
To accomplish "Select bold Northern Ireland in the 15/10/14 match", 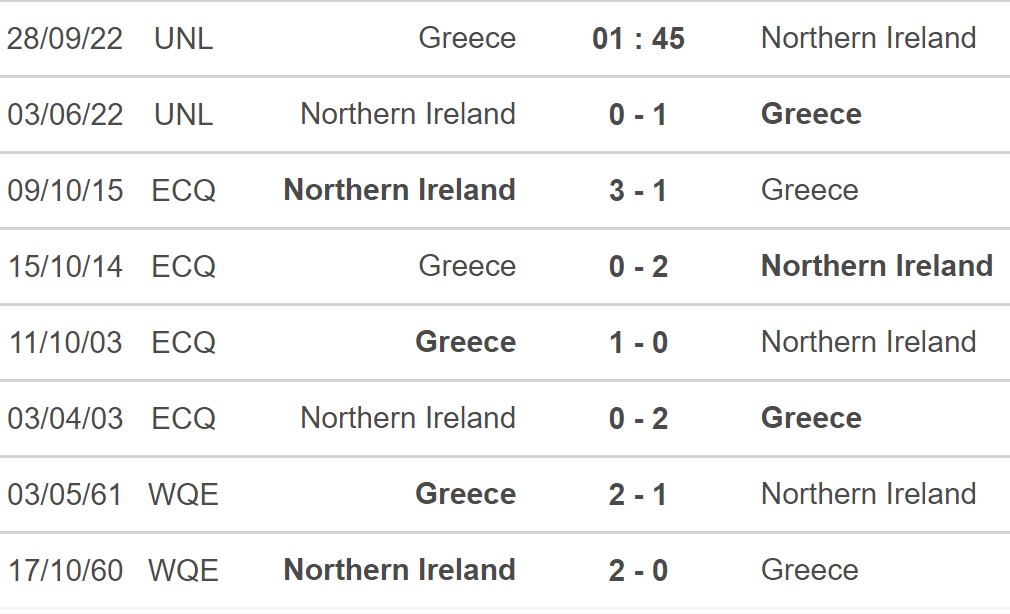I will pyautogui.click(x=877, y=266).
